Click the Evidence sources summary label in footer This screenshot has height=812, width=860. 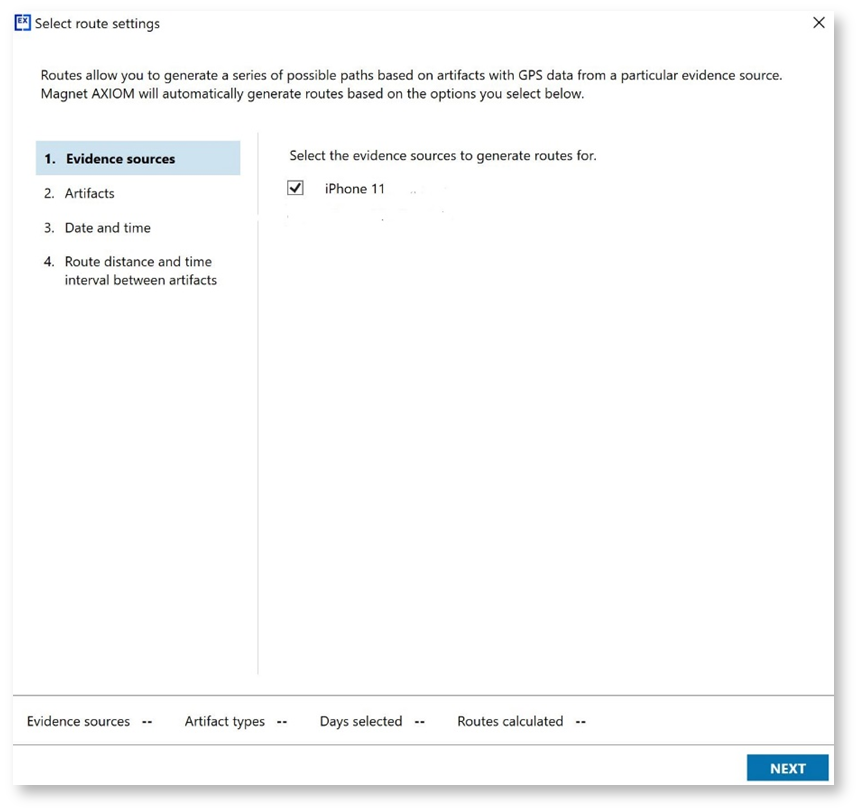pyautogui.click(x=78, y=721)
